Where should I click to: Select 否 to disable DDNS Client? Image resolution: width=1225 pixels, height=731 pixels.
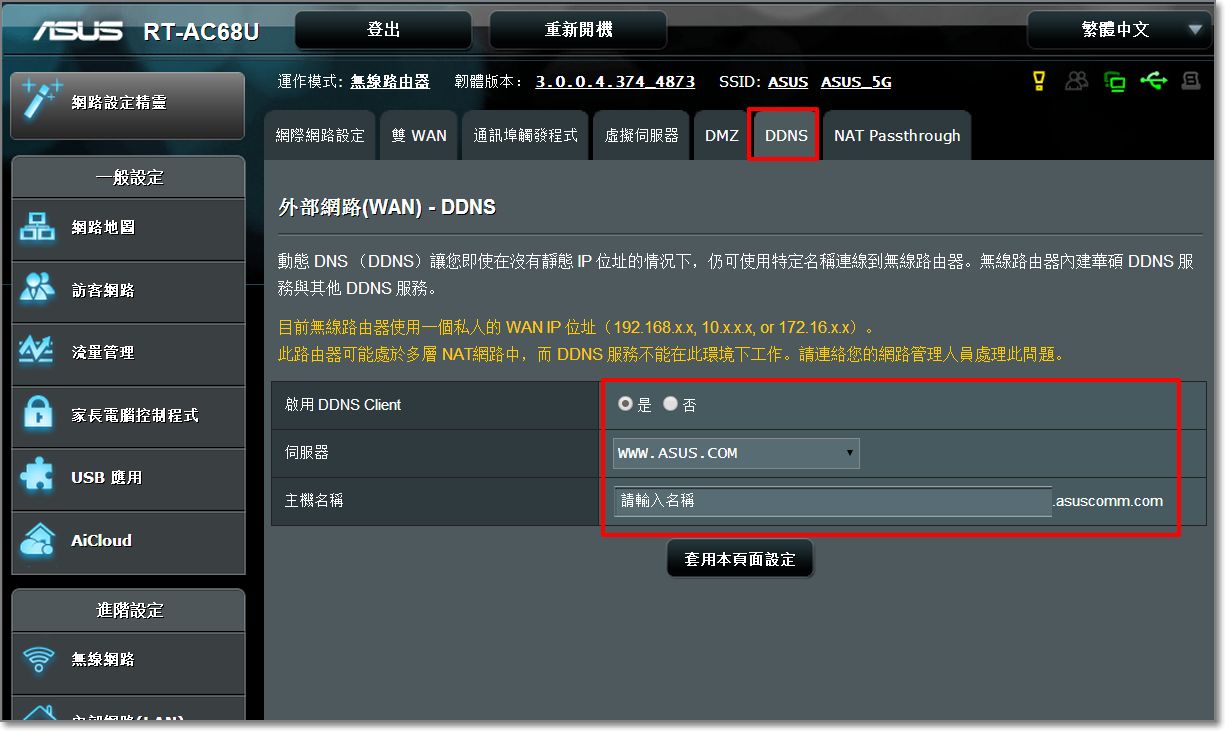pos(670,404)
